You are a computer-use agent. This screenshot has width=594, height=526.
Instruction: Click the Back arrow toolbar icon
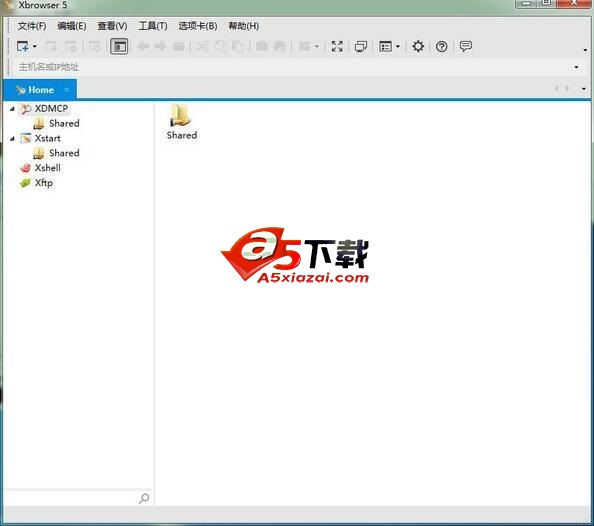click(x=143, y=46)
